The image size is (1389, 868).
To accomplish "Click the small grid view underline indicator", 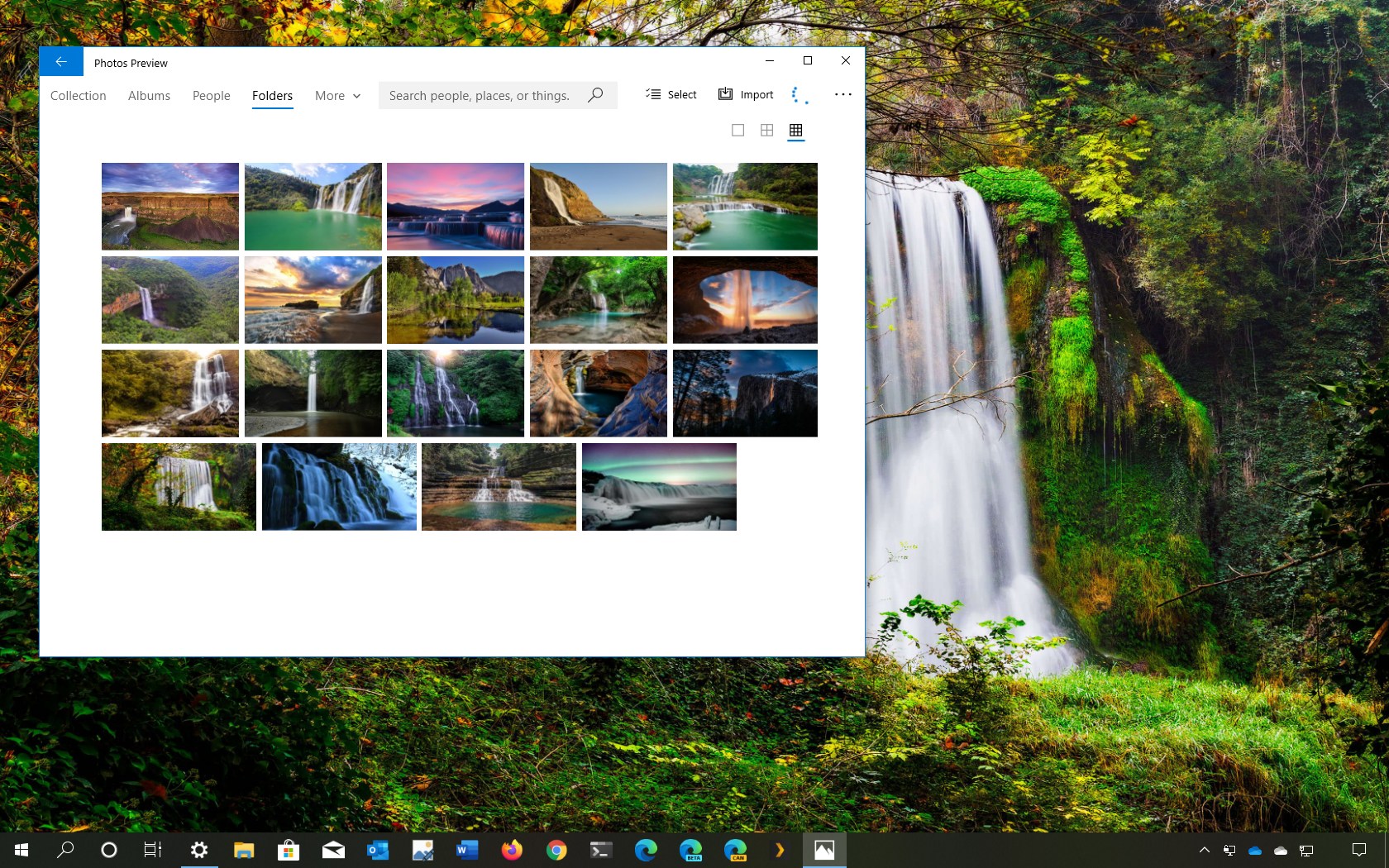I will point(795,142).
